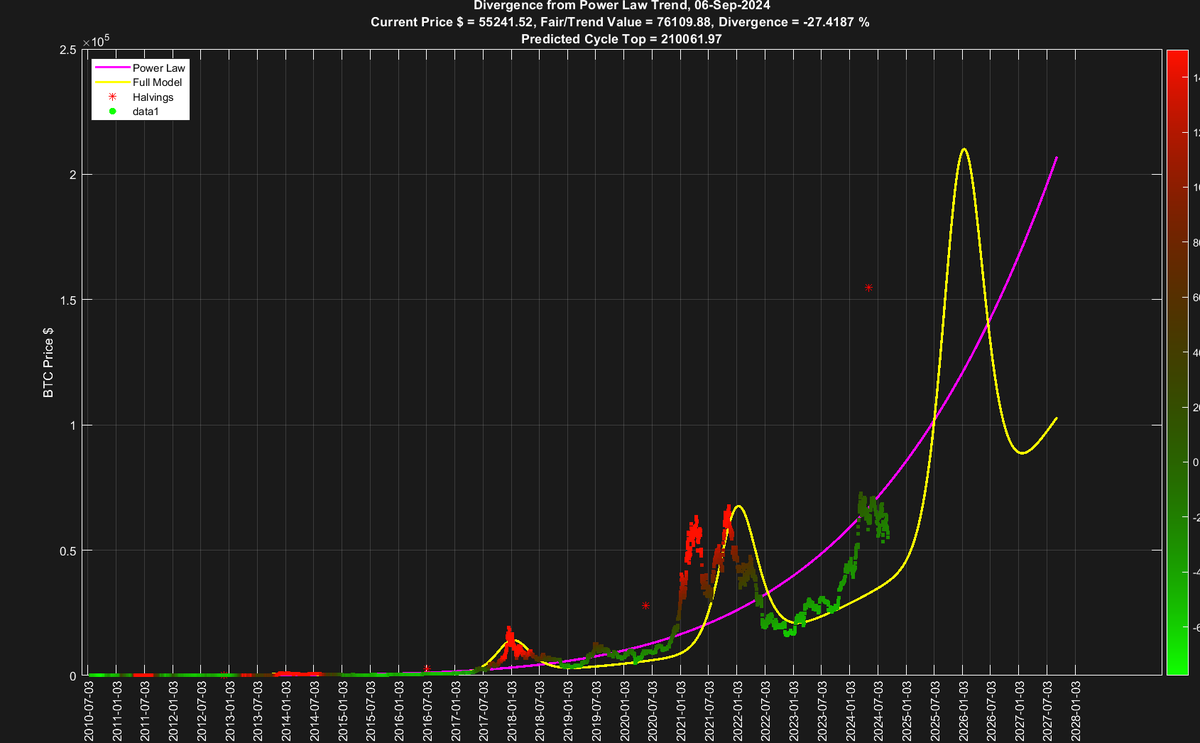Click the x-axis date label 2014-01-03
The width and height of the screenshot is (1200, 743).
pyautogui.click(x=286, y=710)
